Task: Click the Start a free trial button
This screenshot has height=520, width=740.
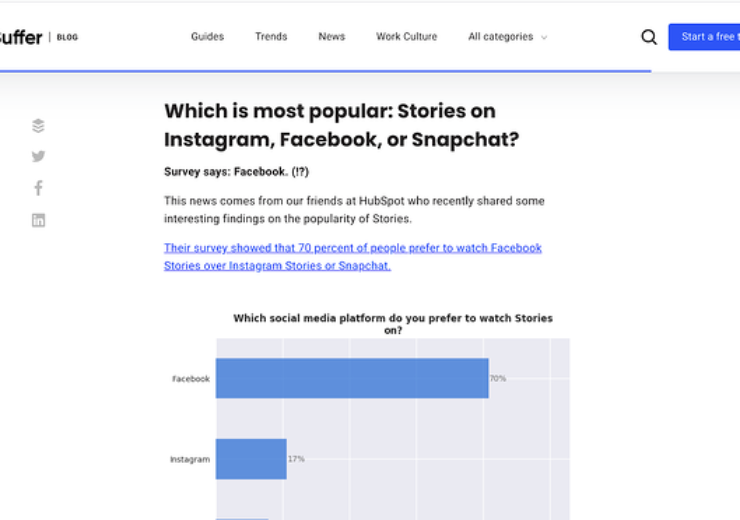Action: point(705,37)
